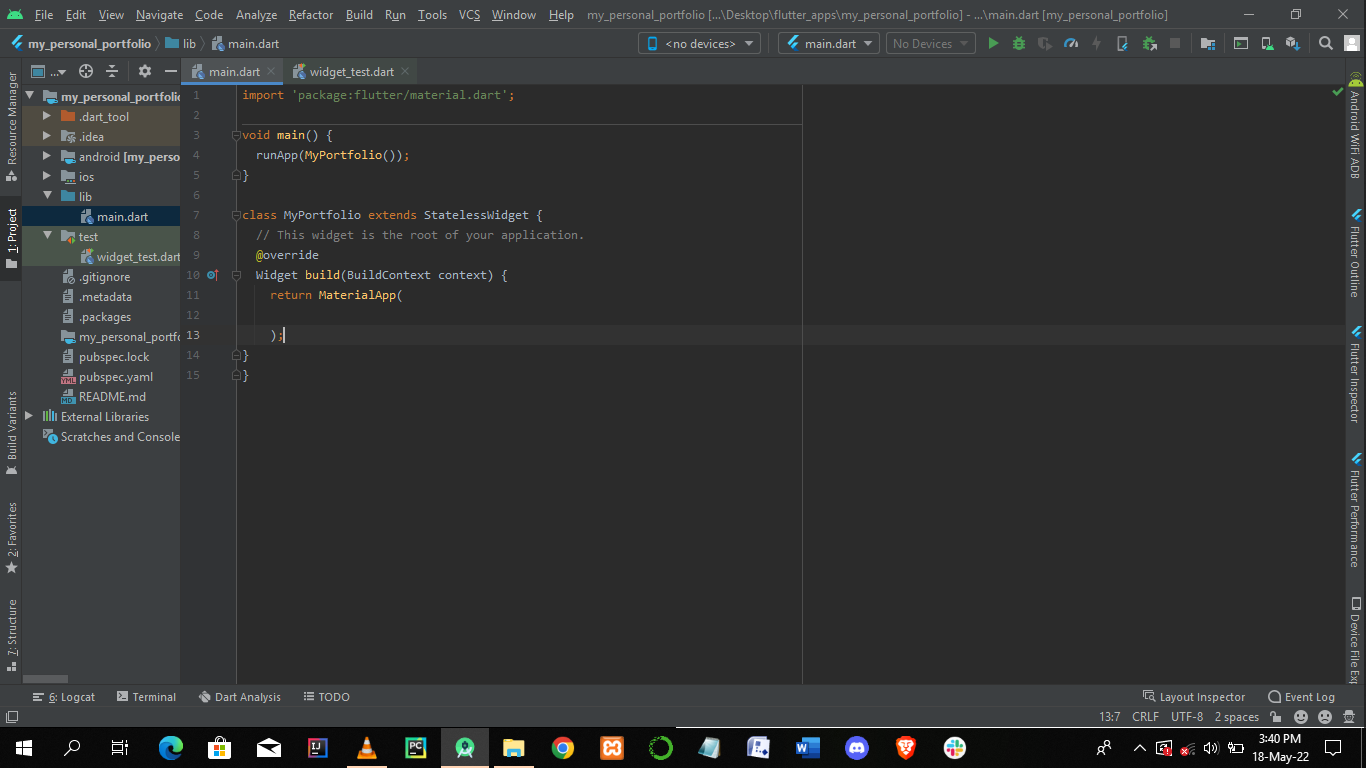The image size is (1366, 768).
Task: Expand the android folder
Action: click(46, 157)
